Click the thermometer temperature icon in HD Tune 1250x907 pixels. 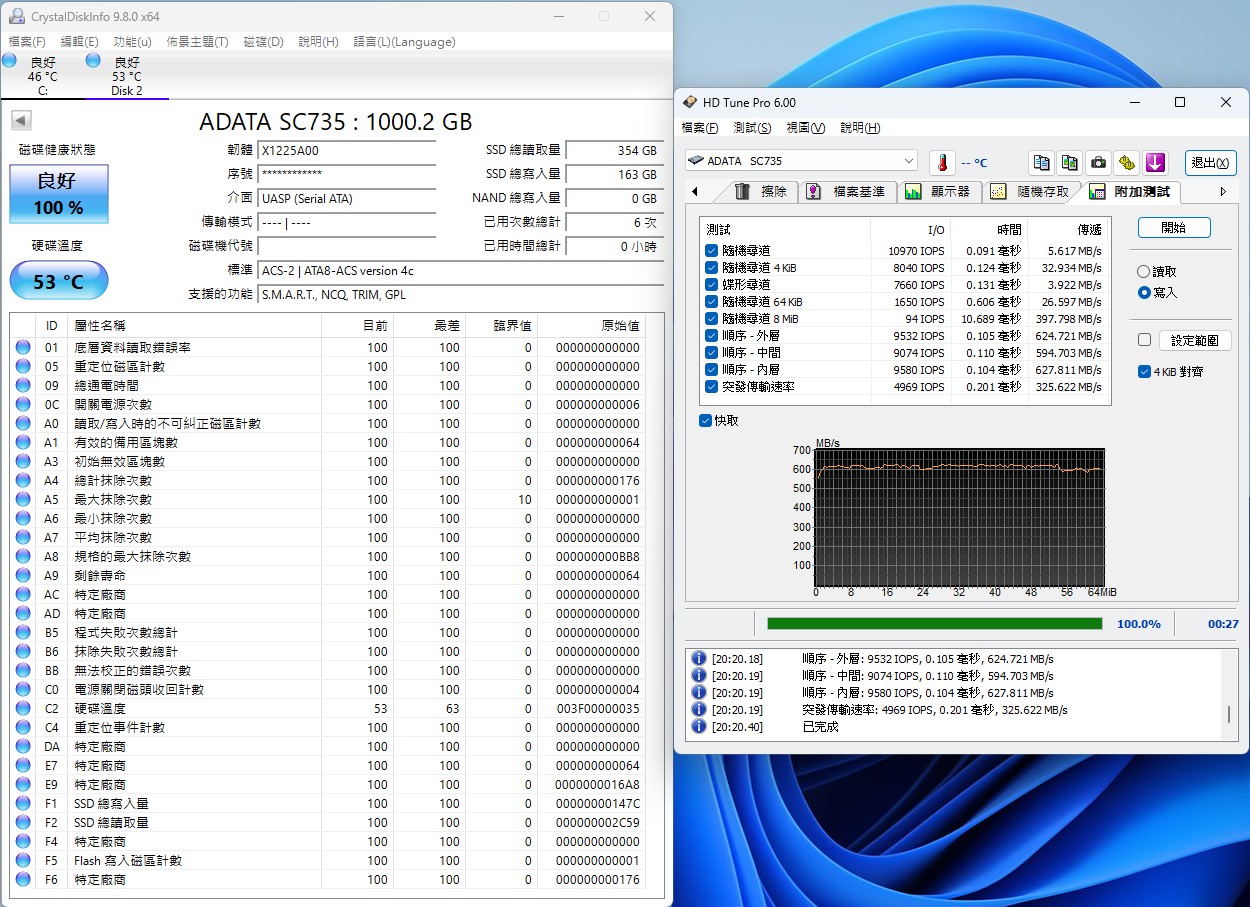click(x=942, y=162)
